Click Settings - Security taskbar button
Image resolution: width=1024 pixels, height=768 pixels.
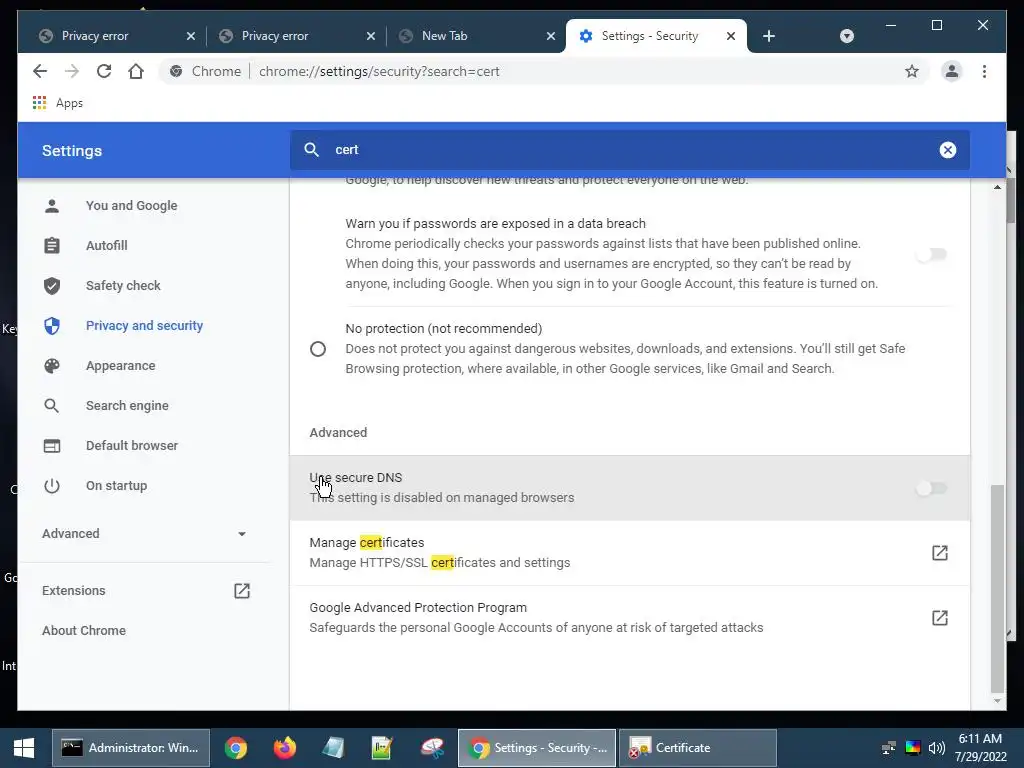[x=537, y=748]
